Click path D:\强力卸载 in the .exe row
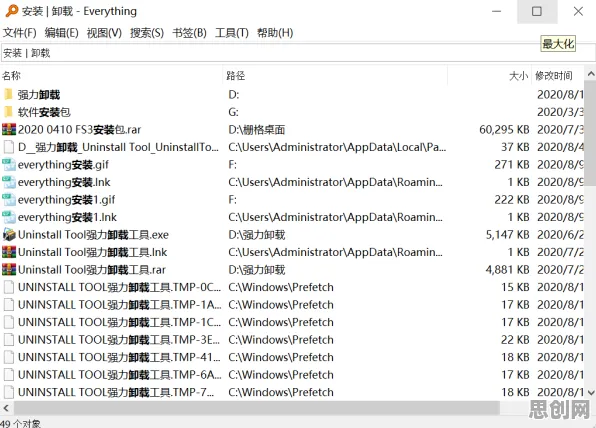The width and height of the screenshot is (596, 428). coord(257,235)
